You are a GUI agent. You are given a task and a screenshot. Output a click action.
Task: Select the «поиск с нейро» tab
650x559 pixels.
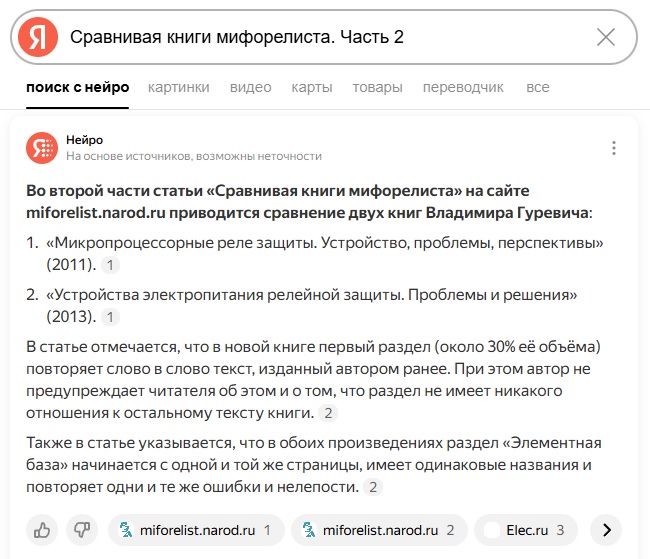(78, 87)
